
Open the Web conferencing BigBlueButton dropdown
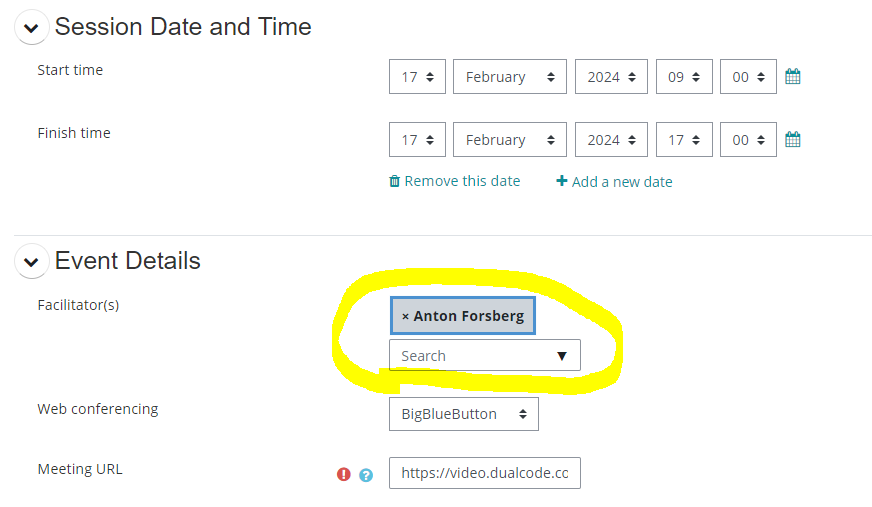tap(463, 414)
